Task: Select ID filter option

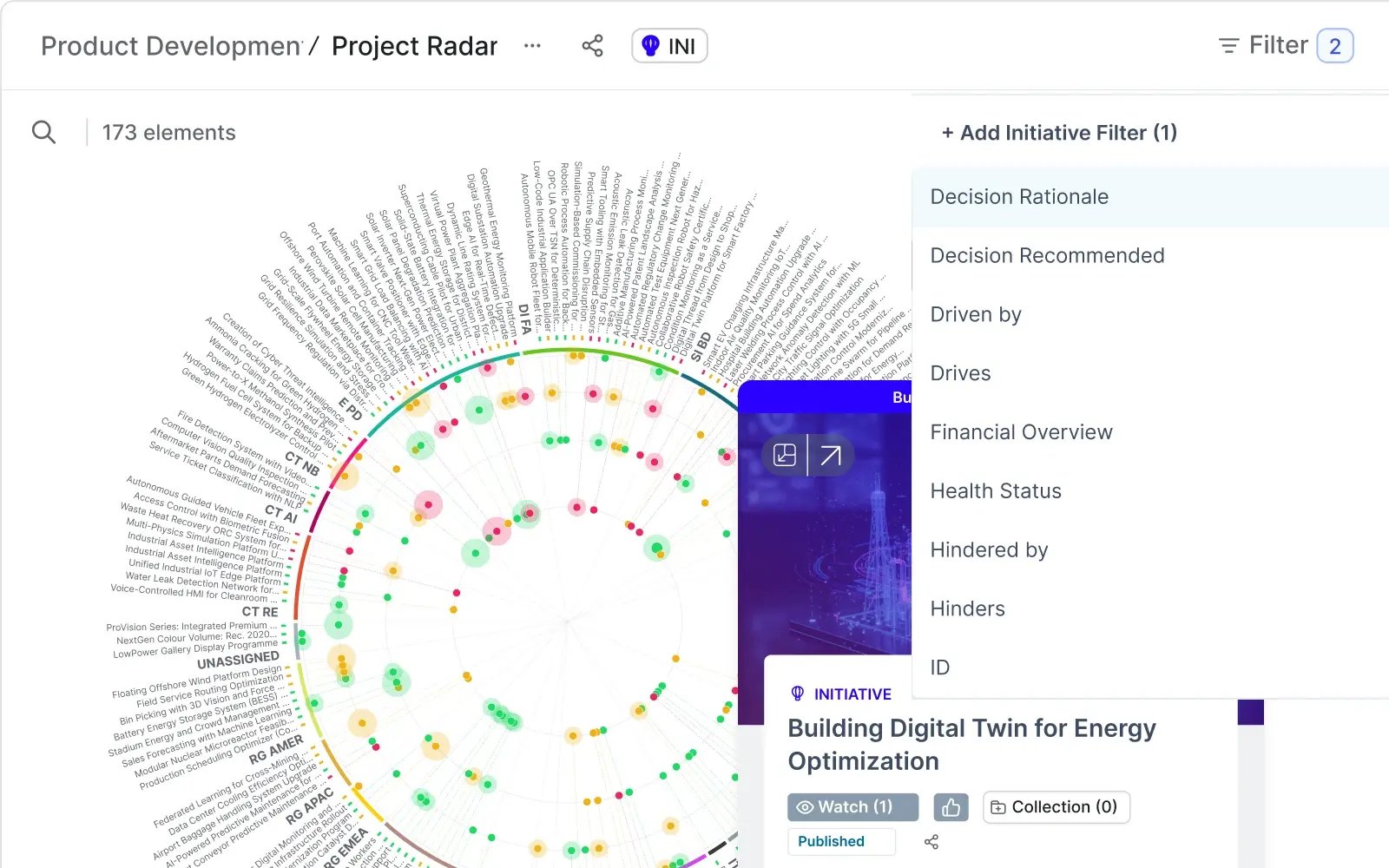Action: pos(1150,667)
